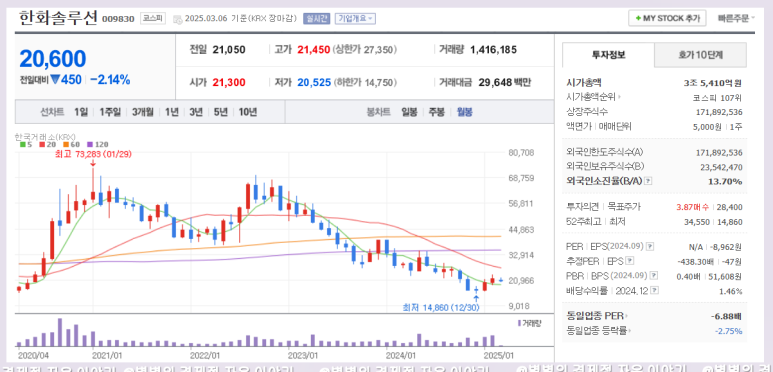The width and height of the screenshot is (773, 372).
Task: Open the 기업개요 dropdown
Action: coord(355,19)
